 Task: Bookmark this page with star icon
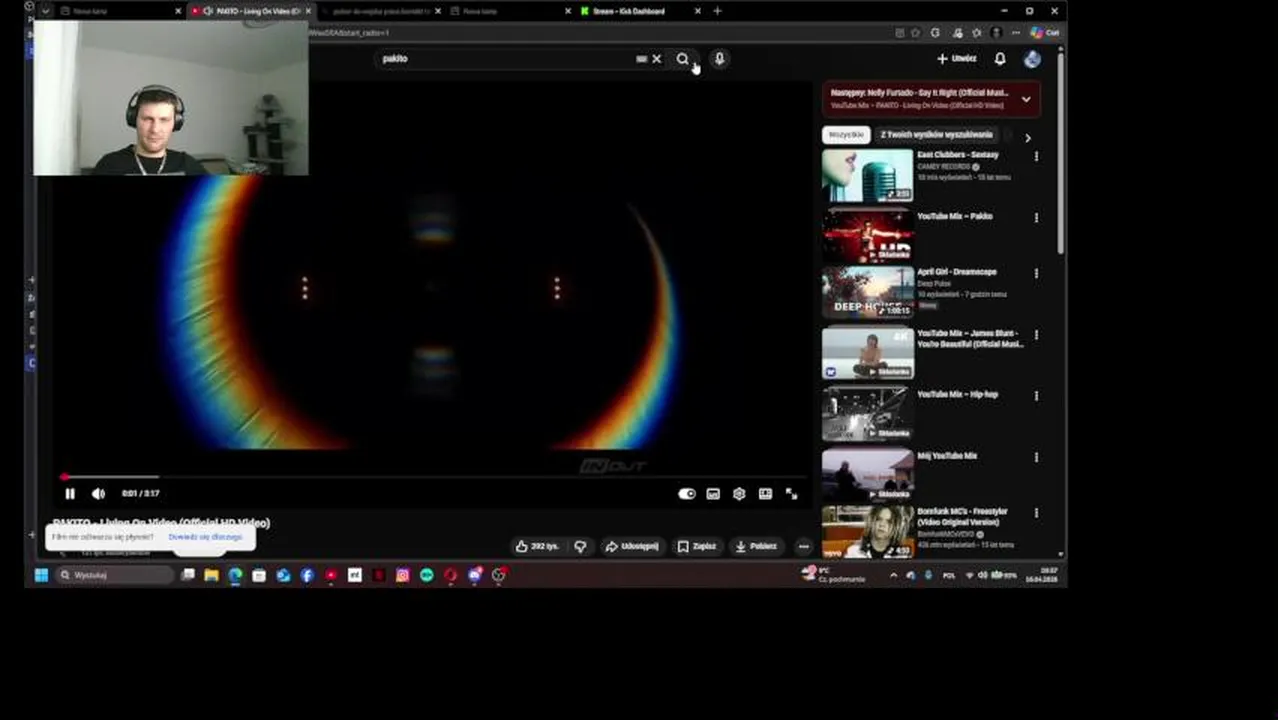915,33
